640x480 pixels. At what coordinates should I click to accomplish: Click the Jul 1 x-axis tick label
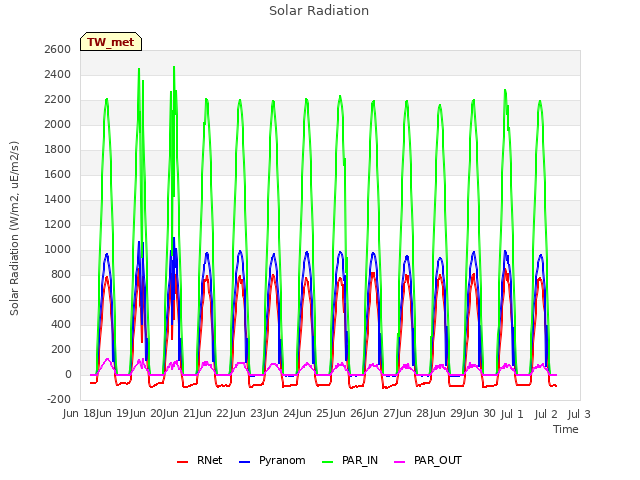pos(512,414)
